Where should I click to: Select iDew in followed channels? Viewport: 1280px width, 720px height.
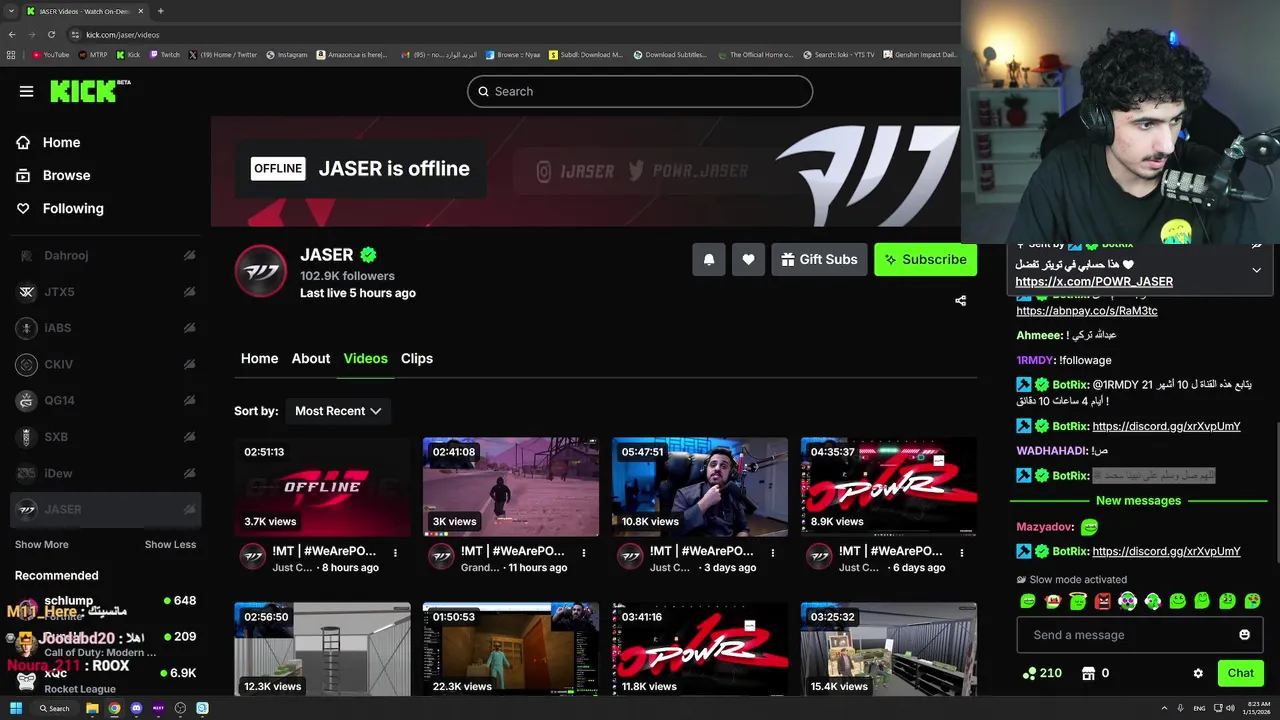tap(105, 473)
